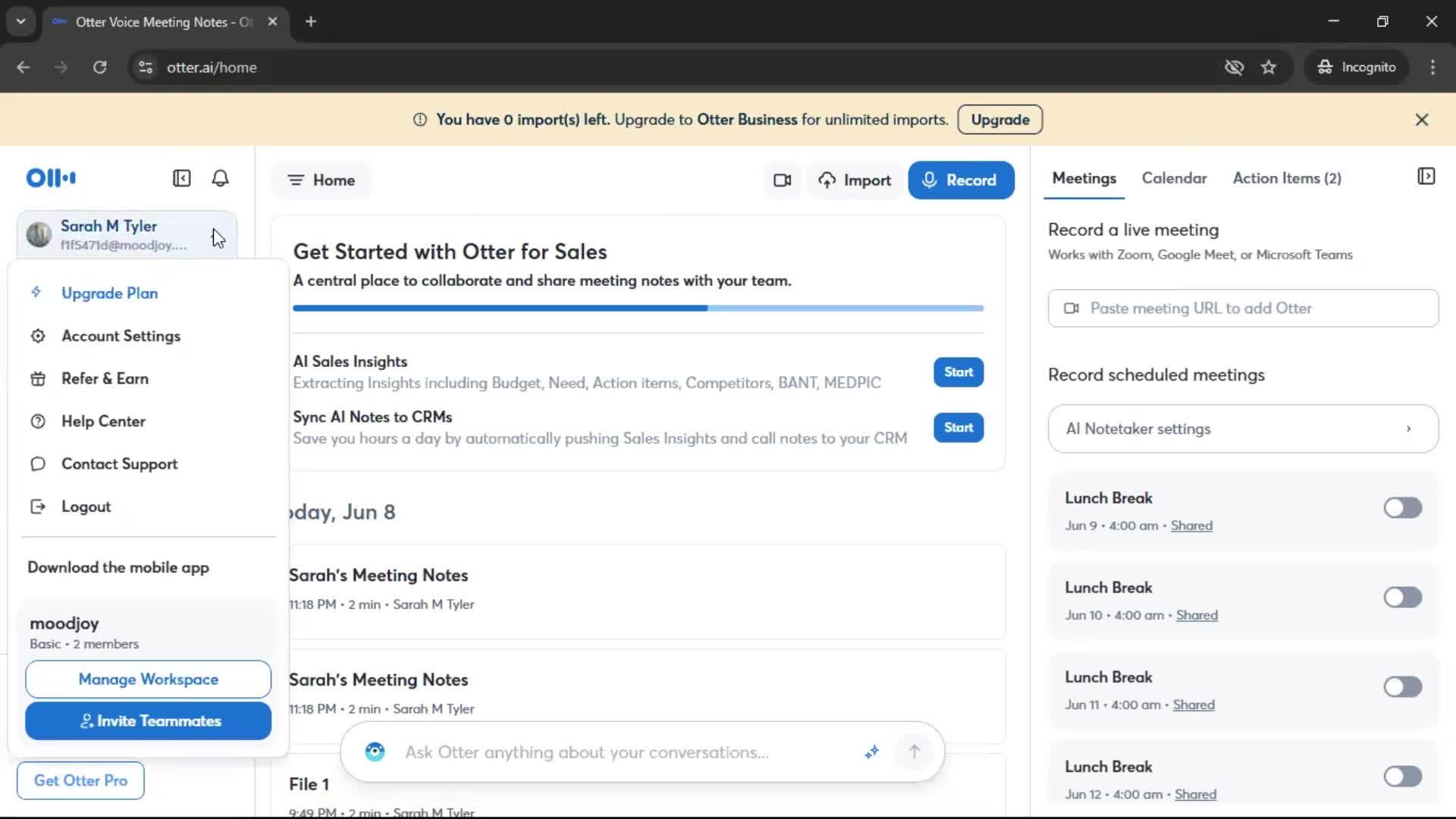1456x819 pixels.
Task: Send message with the up-arrow button
Action: [x=914, y=752]
